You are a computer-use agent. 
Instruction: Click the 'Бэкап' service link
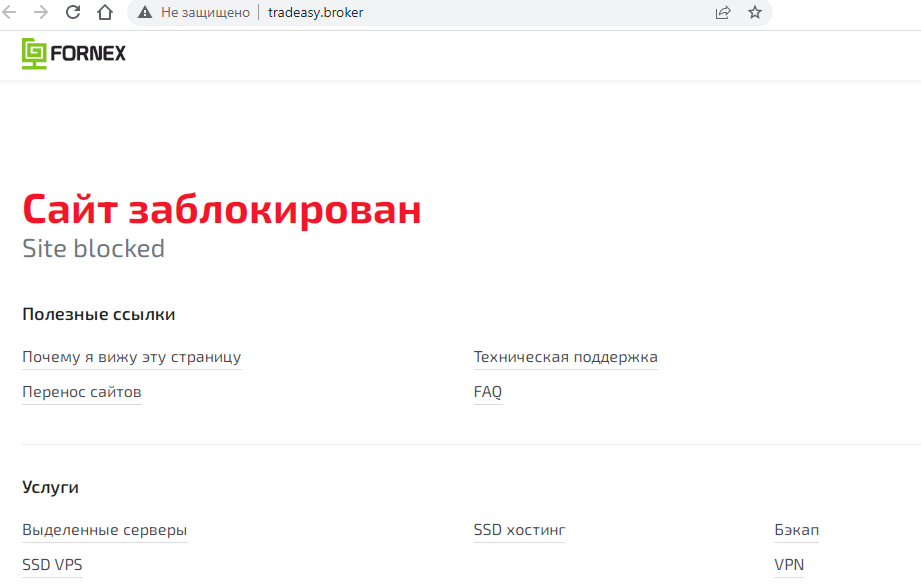click(796, 530)
